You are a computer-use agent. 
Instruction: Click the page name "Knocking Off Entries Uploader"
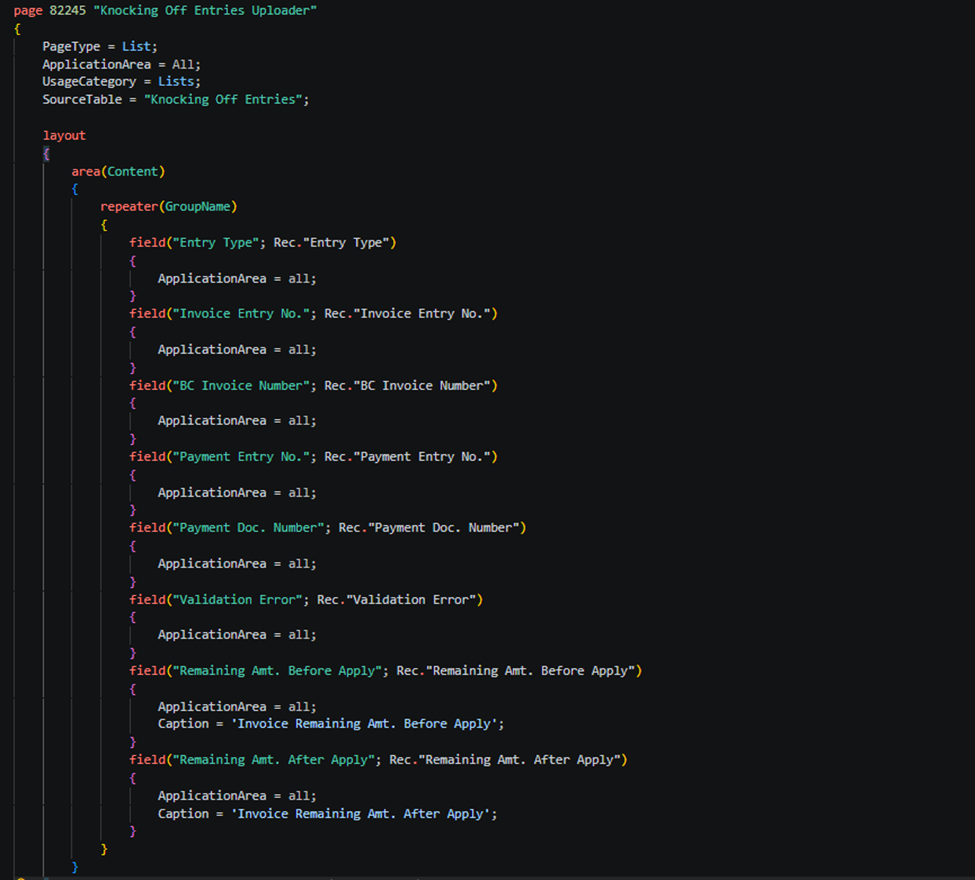tap(205, 10)
